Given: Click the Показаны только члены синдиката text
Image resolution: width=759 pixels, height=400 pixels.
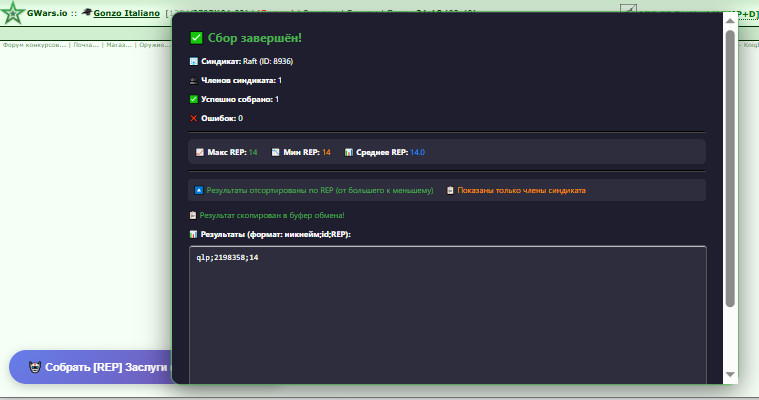Looking at the screenshot, I should [x=521, y=190].
